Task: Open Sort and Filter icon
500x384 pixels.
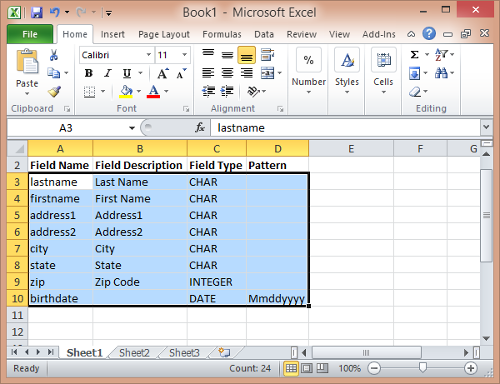Action: [441, 55]
